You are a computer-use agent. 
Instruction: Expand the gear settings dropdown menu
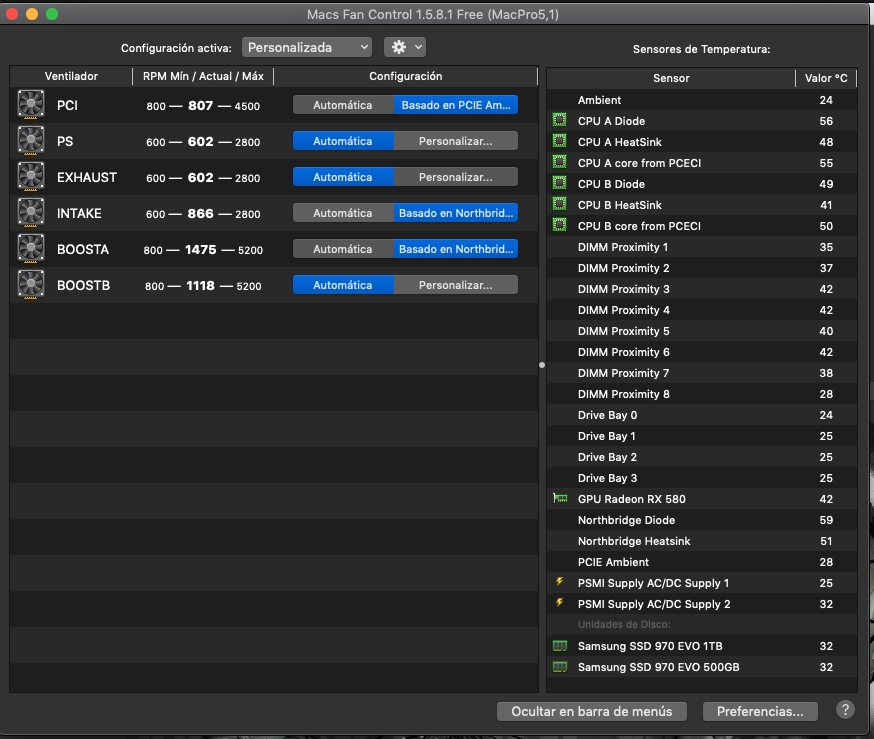coord(405,47)
